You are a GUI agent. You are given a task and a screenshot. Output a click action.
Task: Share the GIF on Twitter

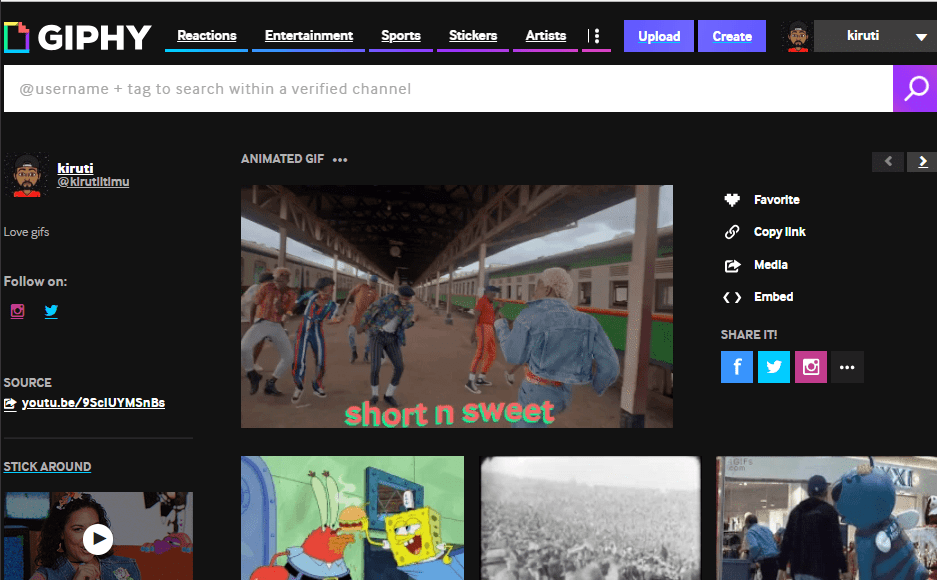tap(774, 367)
